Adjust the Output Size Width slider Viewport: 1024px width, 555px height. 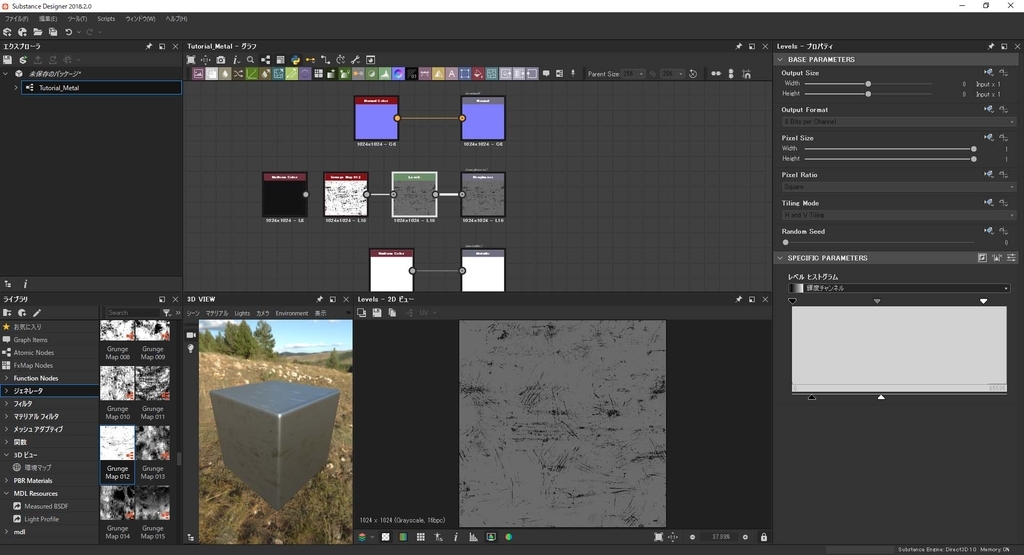868,84
